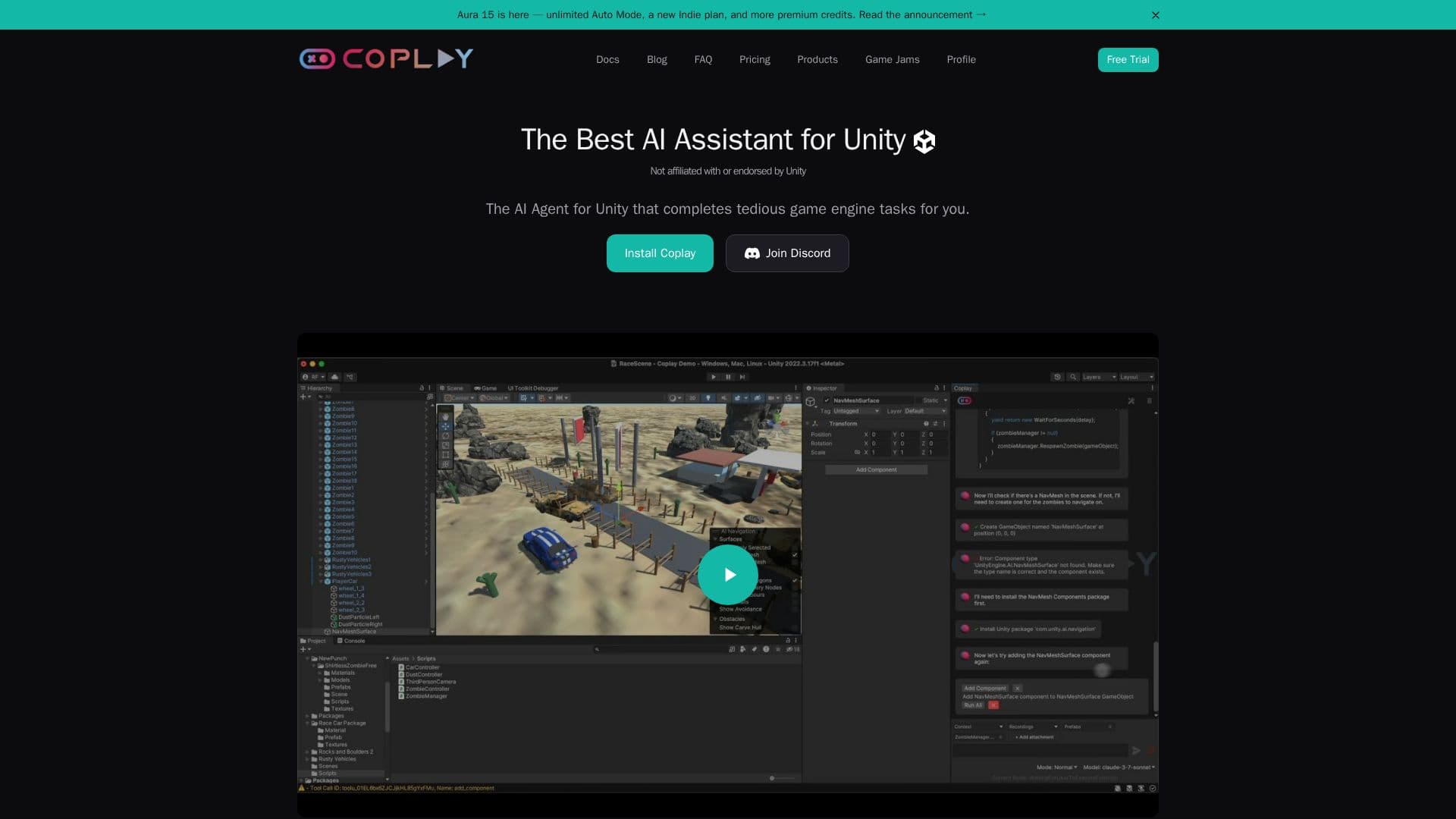Viewport: 1456px width, 819px height.
Task: Select the Rotate tool in the demo Scene view
Action: click(x=445, y=436)
